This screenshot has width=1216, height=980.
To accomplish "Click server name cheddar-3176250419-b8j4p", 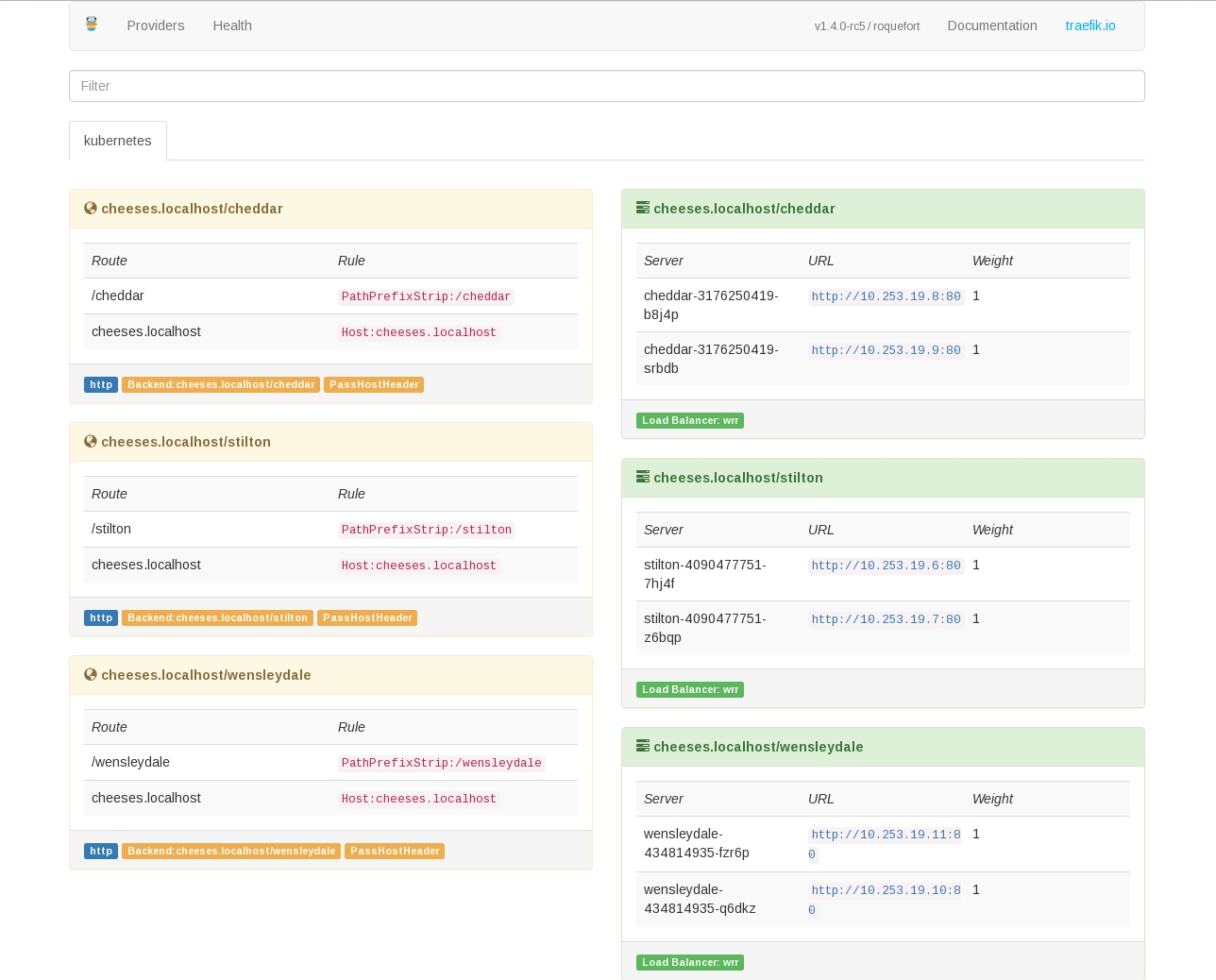I will click(711, 305).
